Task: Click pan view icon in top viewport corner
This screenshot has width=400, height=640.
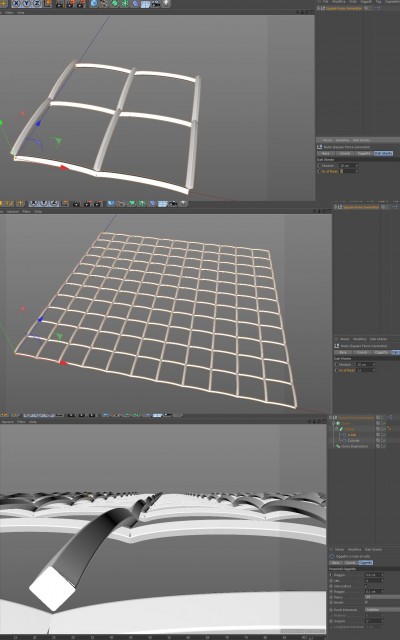Action: (298, 12)
